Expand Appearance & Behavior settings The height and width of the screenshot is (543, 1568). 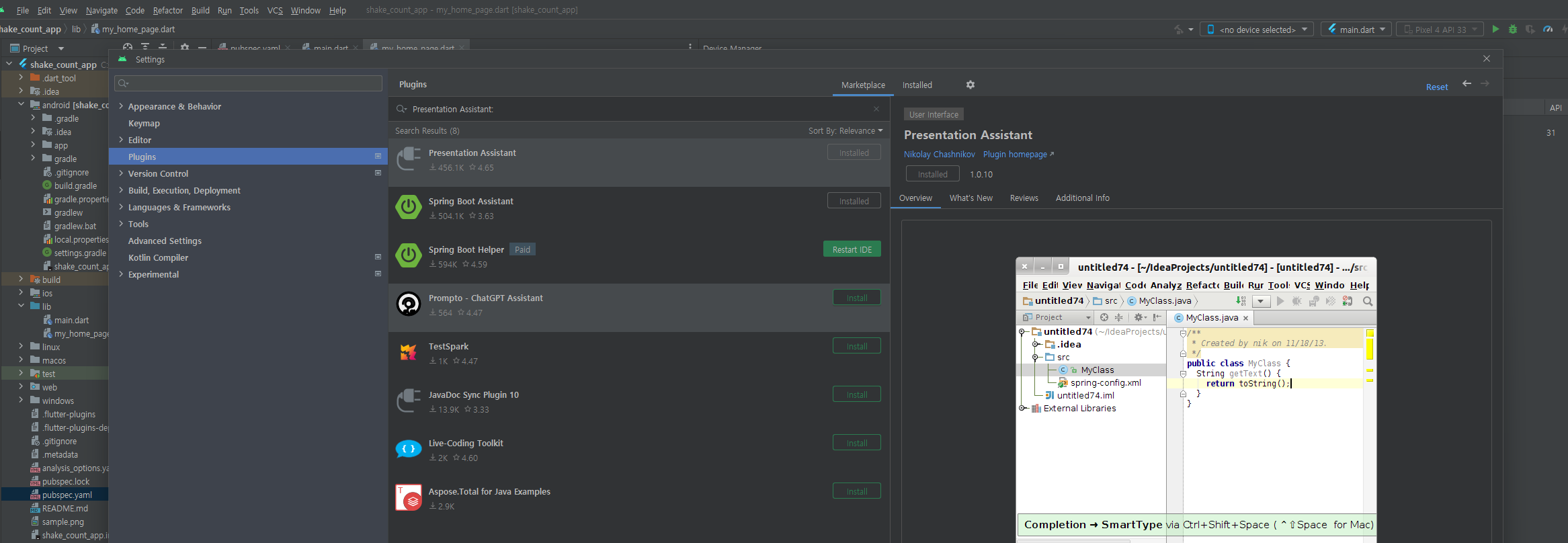pyautogui.click(x=121, y=106)
